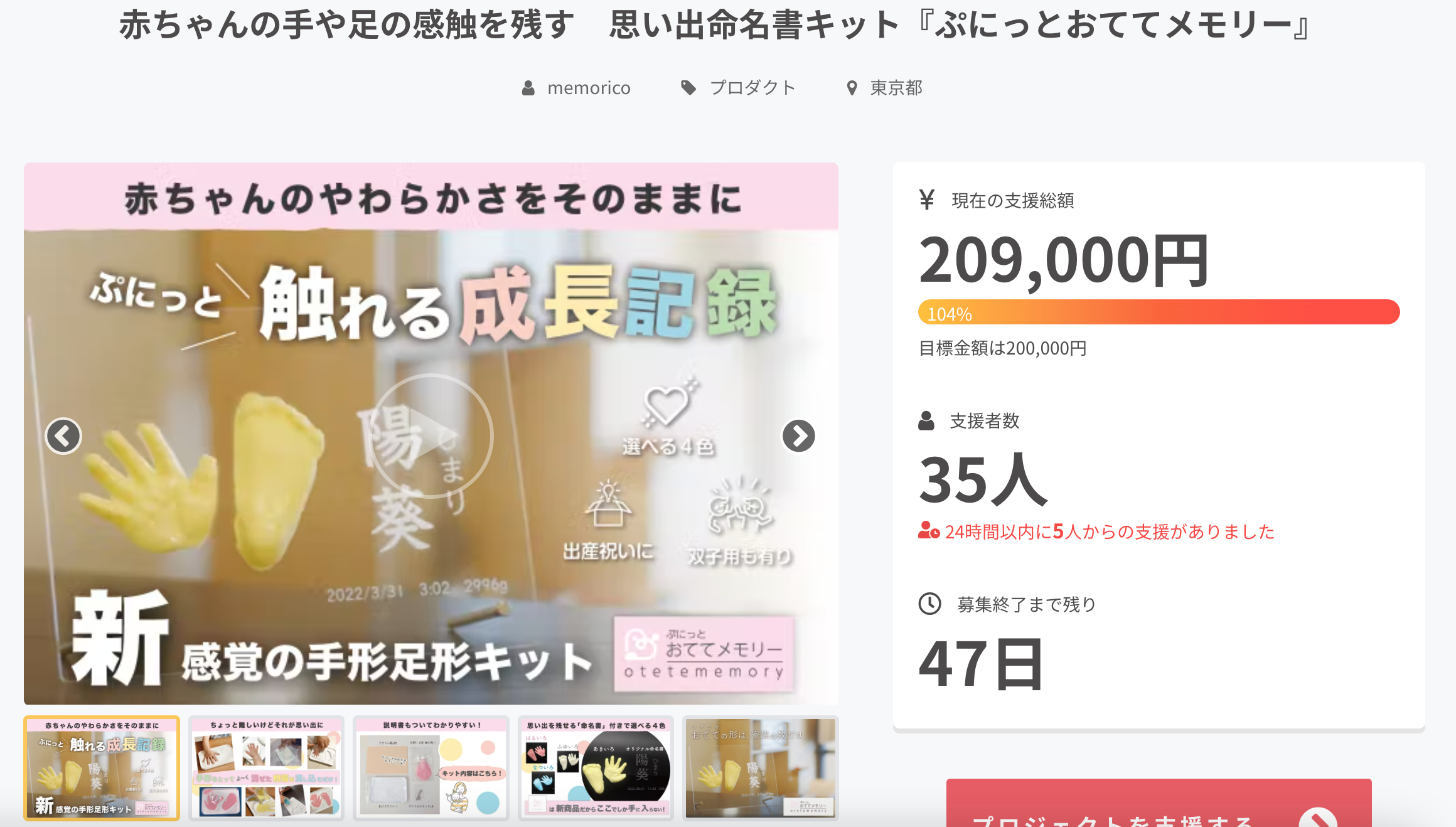
Task: Select fifth thumbnail おてての形は家族の数だけ
Action: tap(760, 768)
